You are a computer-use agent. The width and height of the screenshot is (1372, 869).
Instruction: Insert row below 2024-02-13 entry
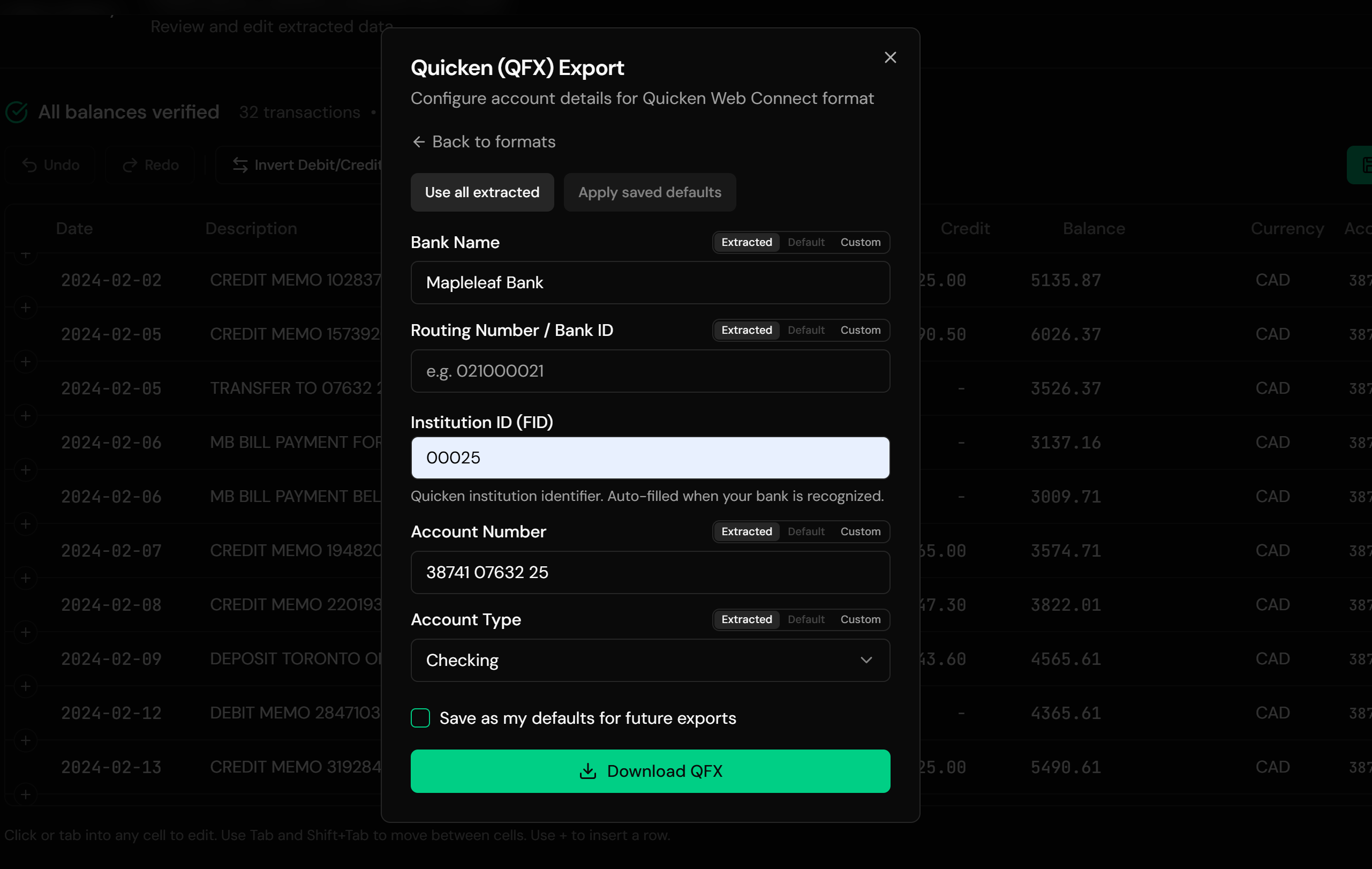(x=26, y=795)
